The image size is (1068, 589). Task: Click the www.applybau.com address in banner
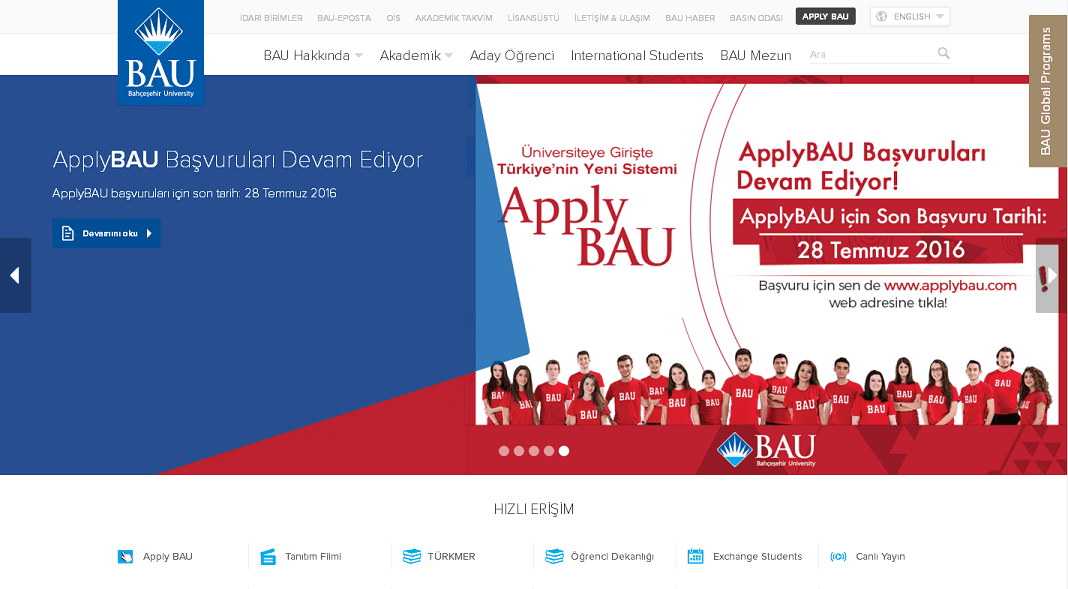pos(950,286)
